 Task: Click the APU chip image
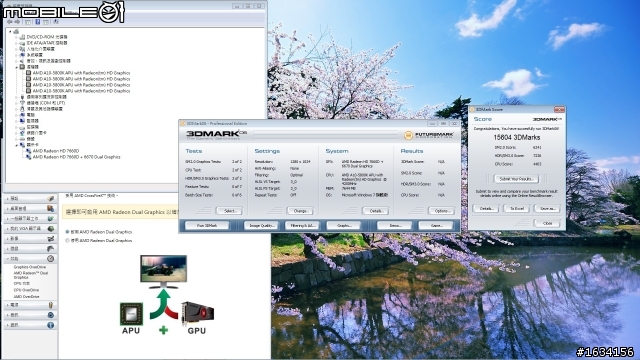click(x=131, y=314)
